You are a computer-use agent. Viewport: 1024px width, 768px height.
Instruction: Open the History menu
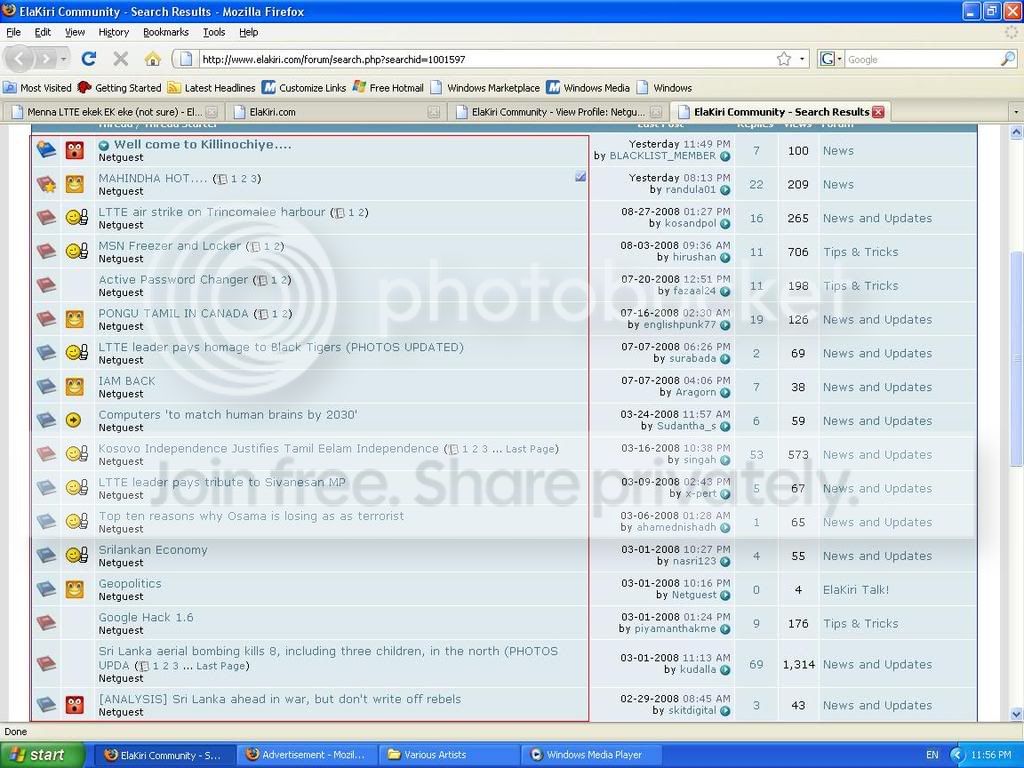click(x=114, y=32)
